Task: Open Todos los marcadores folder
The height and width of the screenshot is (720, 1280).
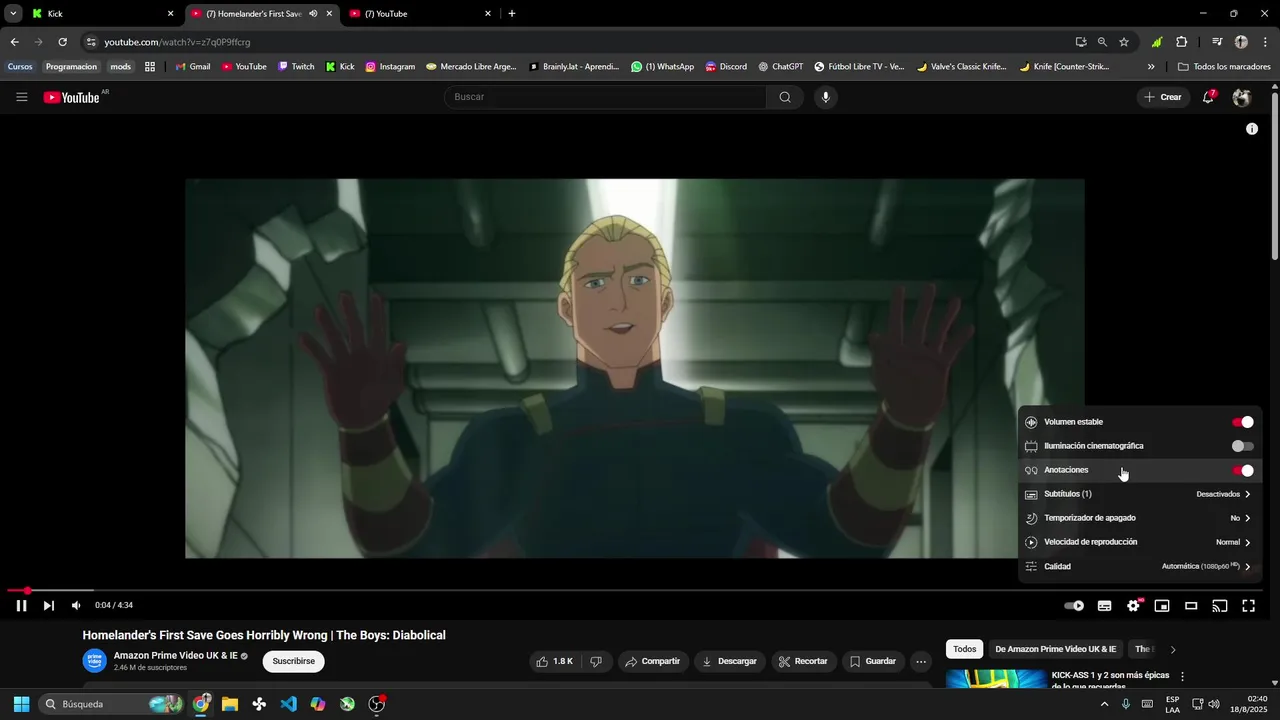Action: [1224, 67]
